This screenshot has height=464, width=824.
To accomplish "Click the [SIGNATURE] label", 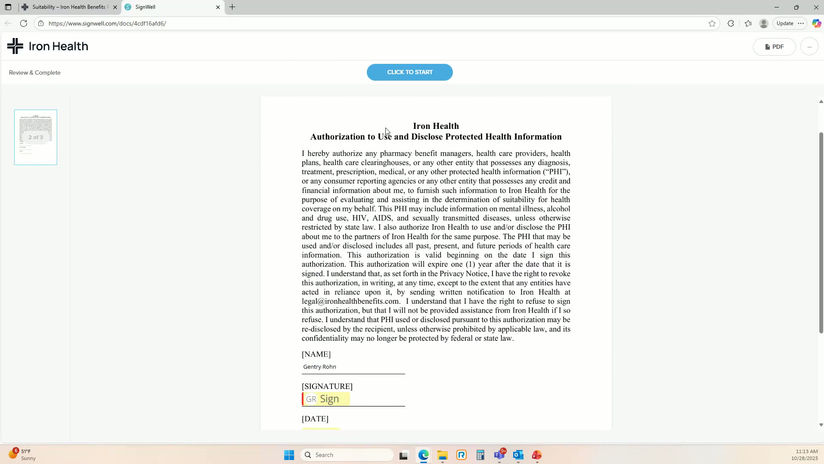I will click(327, 386).
